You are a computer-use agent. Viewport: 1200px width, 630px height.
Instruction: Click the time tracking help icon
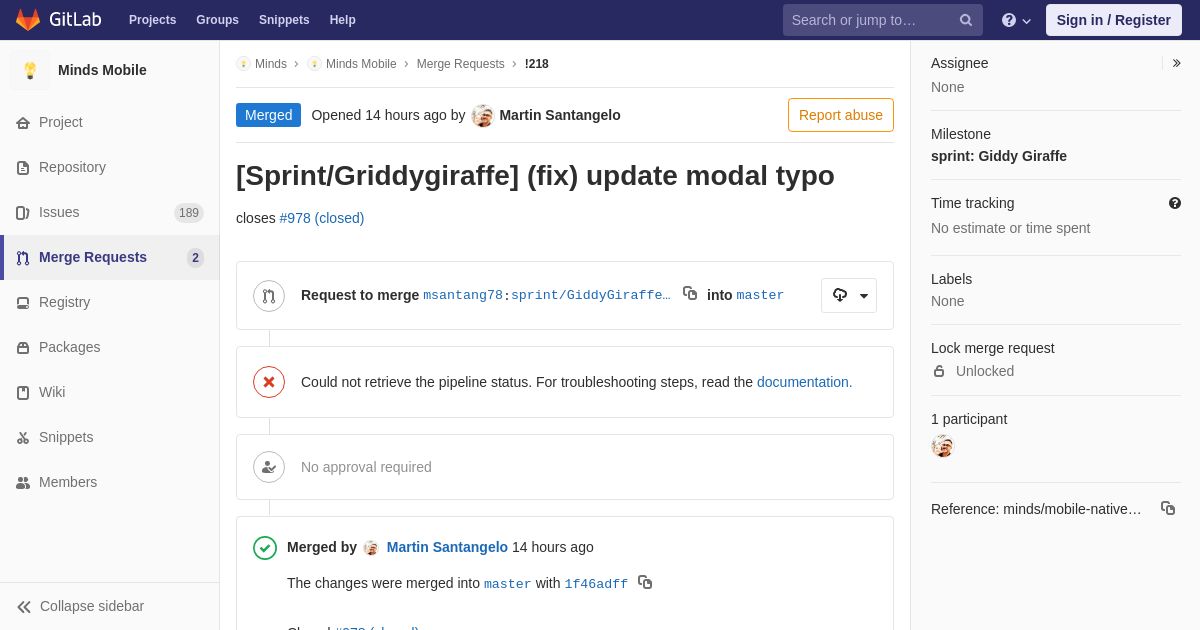1175,203
